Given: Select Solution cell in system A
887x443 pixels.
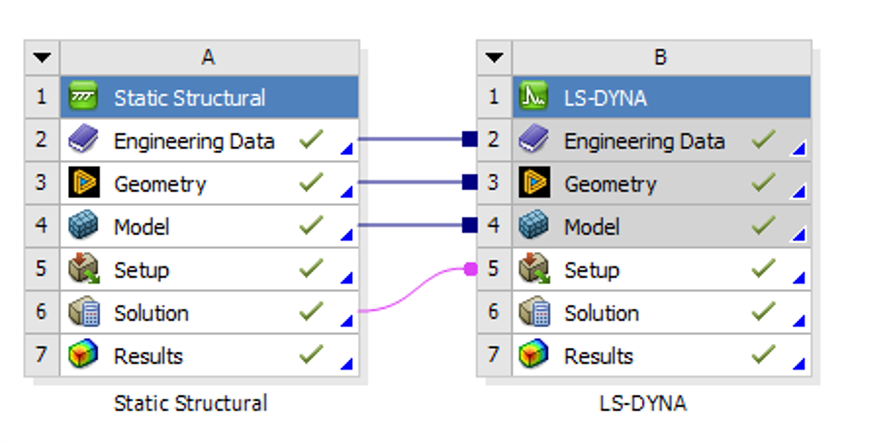Looking at the screenshot, I should (209, 312).
